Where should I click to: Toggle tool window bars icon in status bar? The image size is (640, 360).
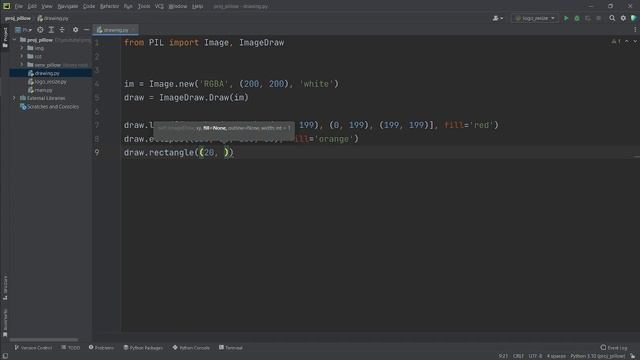pyautogui.click(x=5, y=356)
